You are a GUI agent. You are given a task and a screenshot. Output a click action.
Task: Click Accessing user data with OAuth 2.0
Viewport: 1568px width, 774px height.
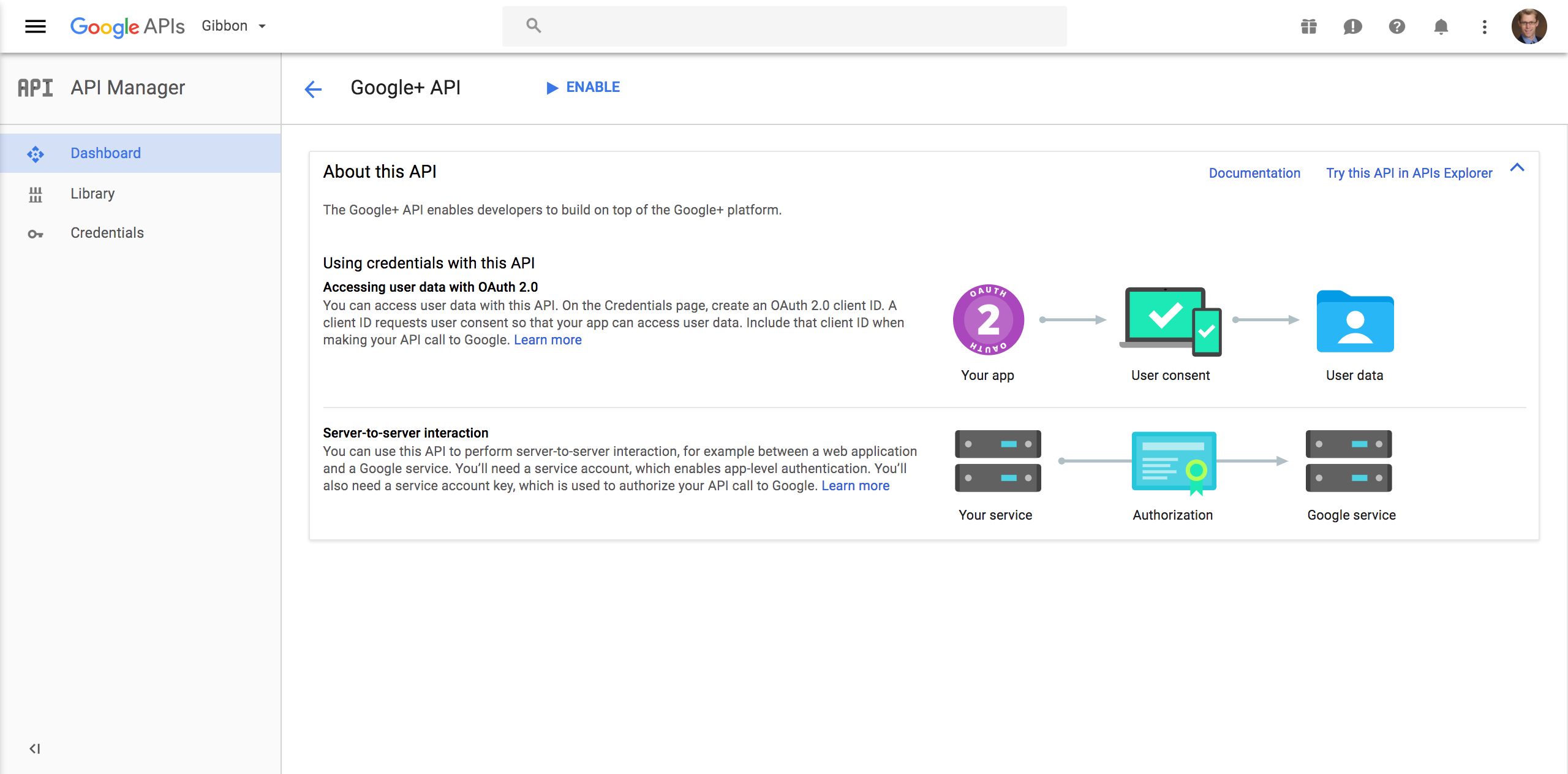[x=430, y=287]
